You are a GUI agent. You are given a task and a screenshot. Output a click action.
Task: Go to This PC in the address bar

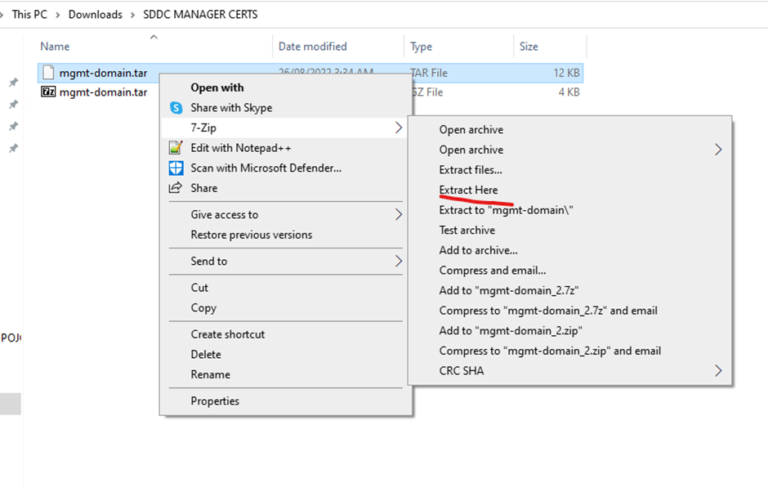(29, 15)
